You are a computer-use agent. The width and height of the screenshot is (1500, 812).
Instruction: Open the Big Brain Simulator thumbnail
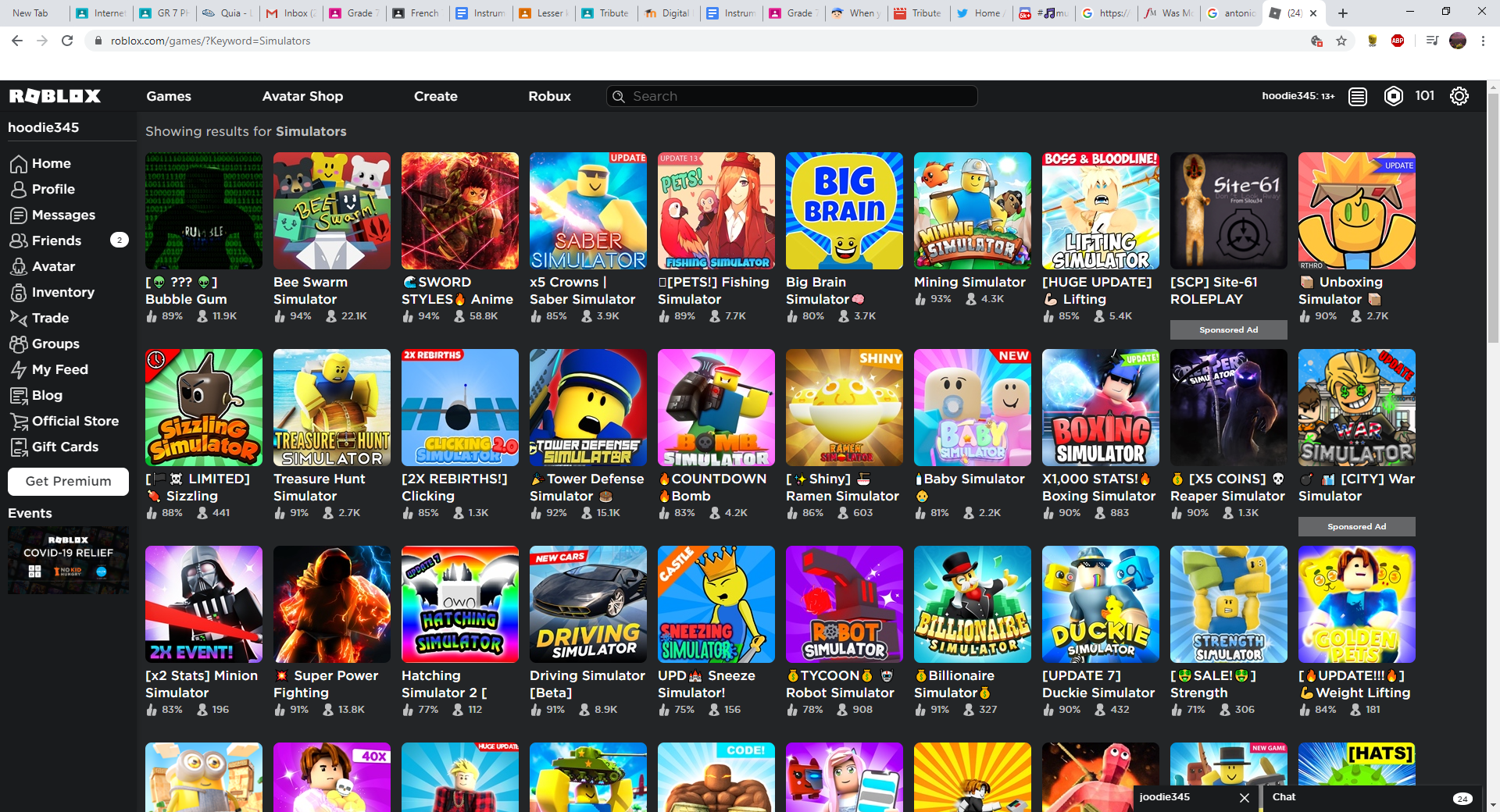845,211
